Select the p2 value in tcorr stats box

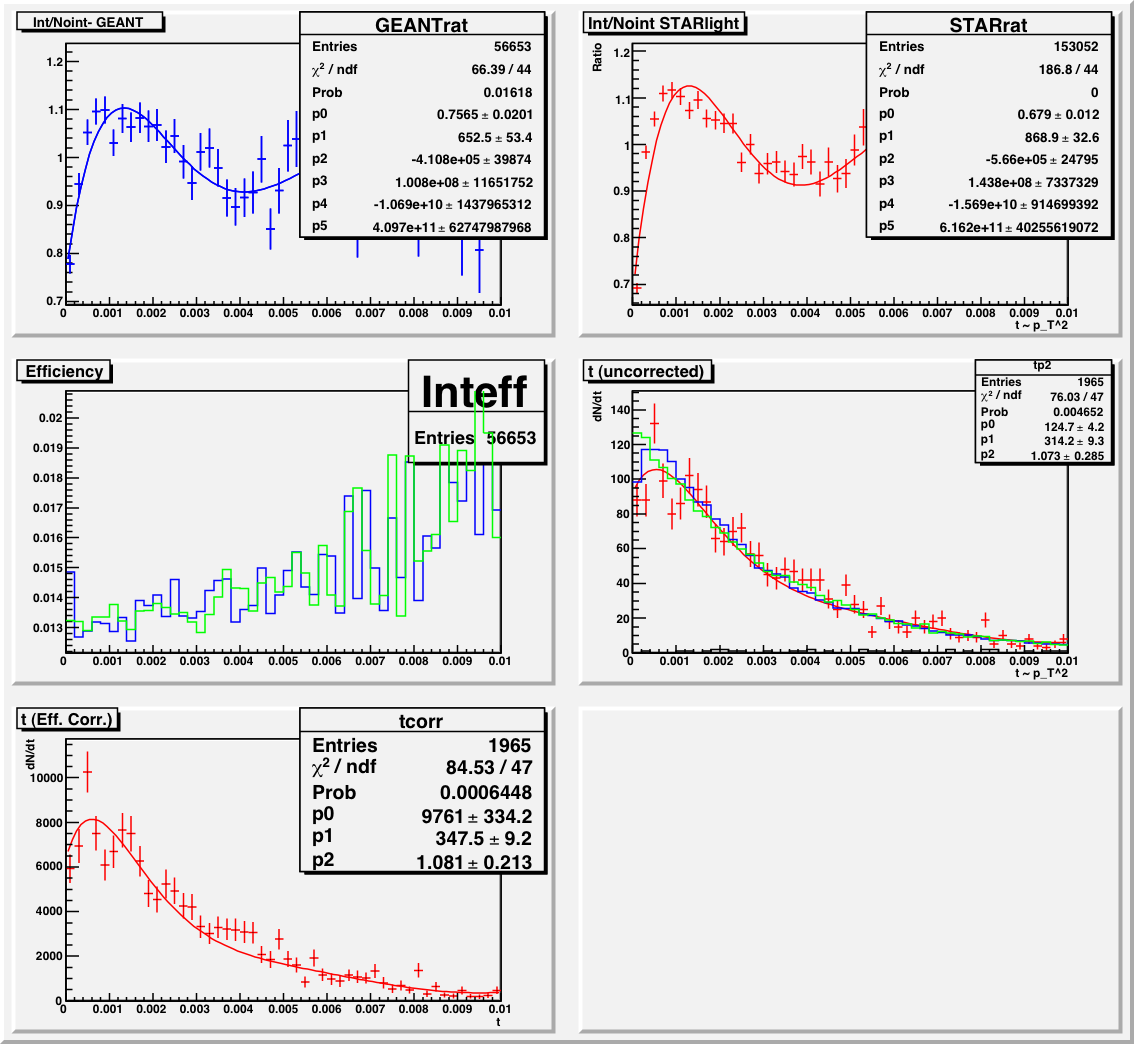(x=473, y=862)
